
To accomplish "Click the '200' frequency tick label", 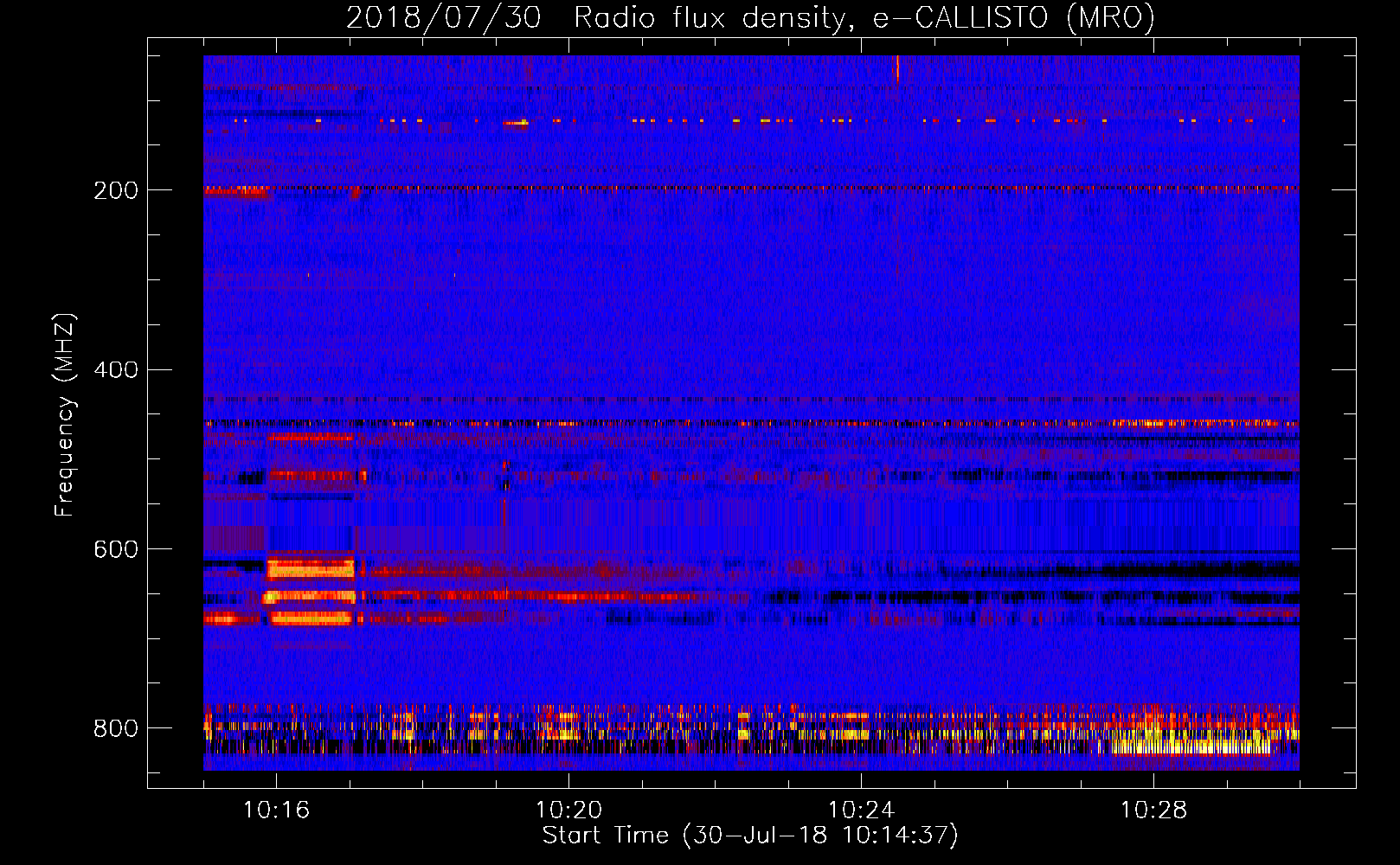I will click(x=116, y=190).
